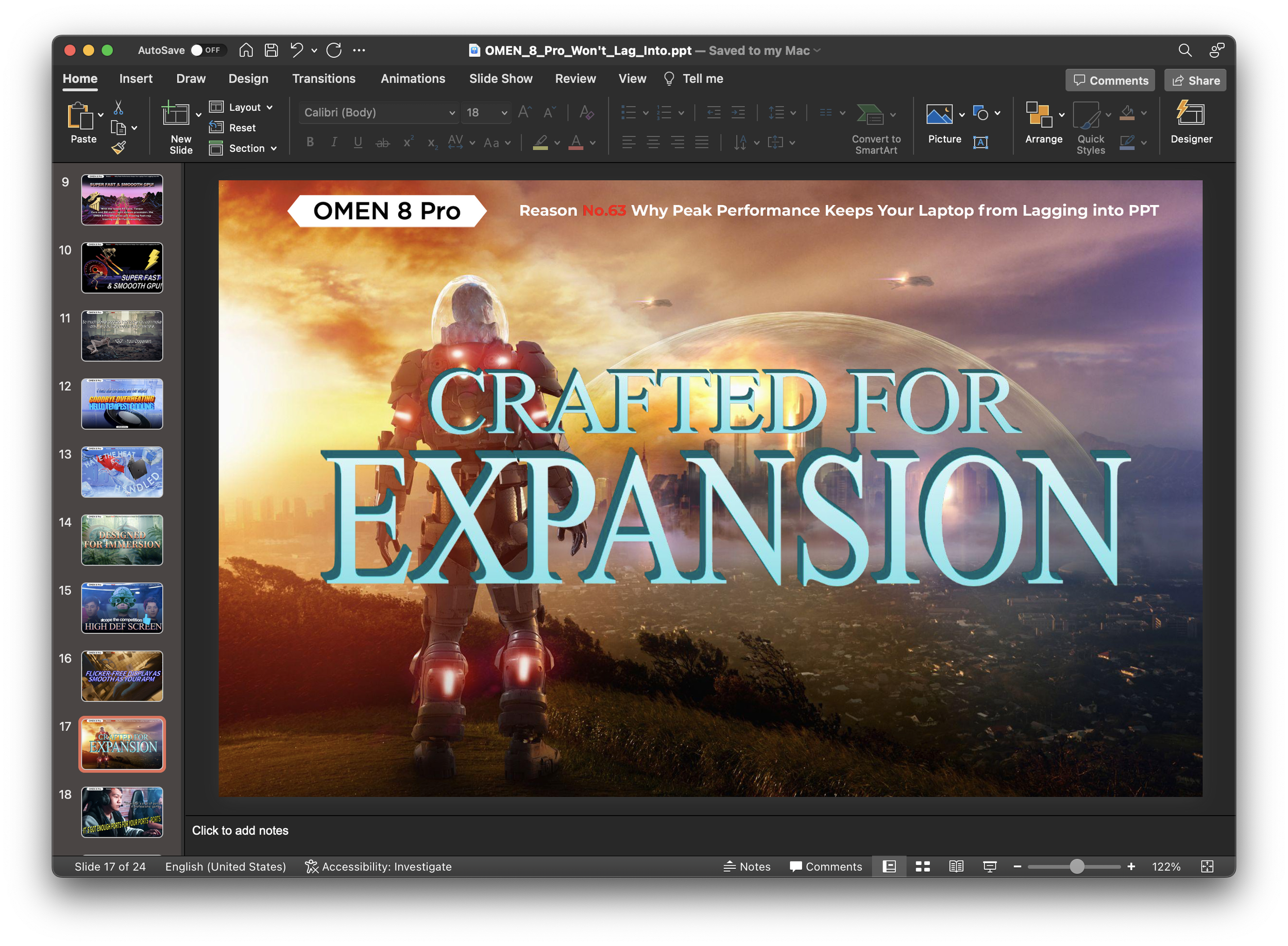Click the Paste clipboard icon
This screenshot has width=1288, height=946.
[x=80, y=116]
